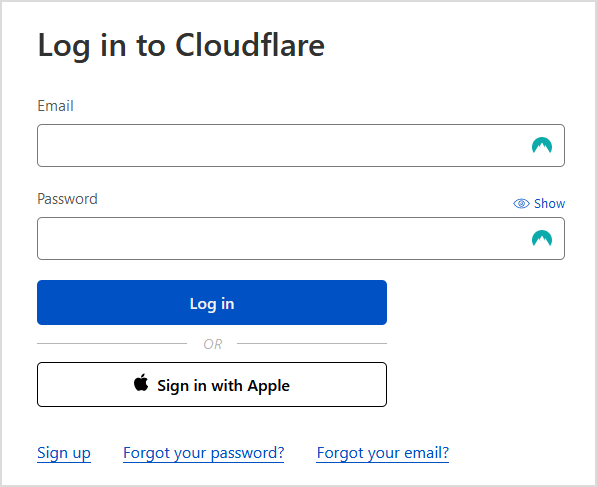
Task: Click the Email field label
Action: pyautogui.click(x=55, y=106)
